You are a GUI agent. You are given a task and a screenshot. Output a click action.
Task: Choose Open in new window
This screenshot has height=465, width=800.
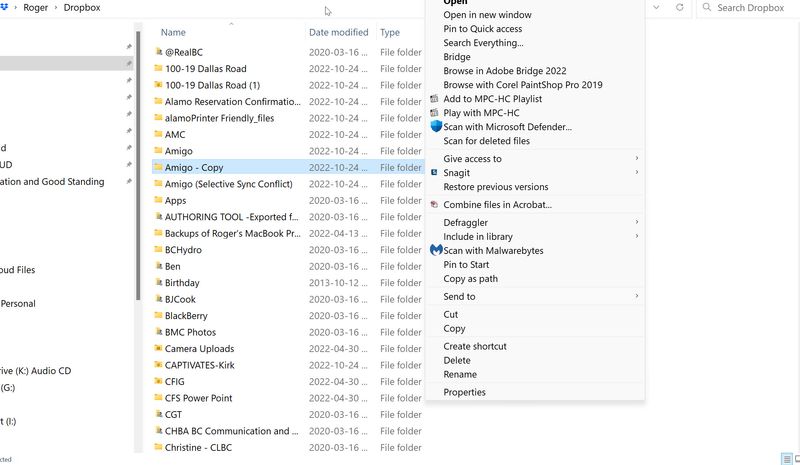pyautogui.click(x=487, y=15)
